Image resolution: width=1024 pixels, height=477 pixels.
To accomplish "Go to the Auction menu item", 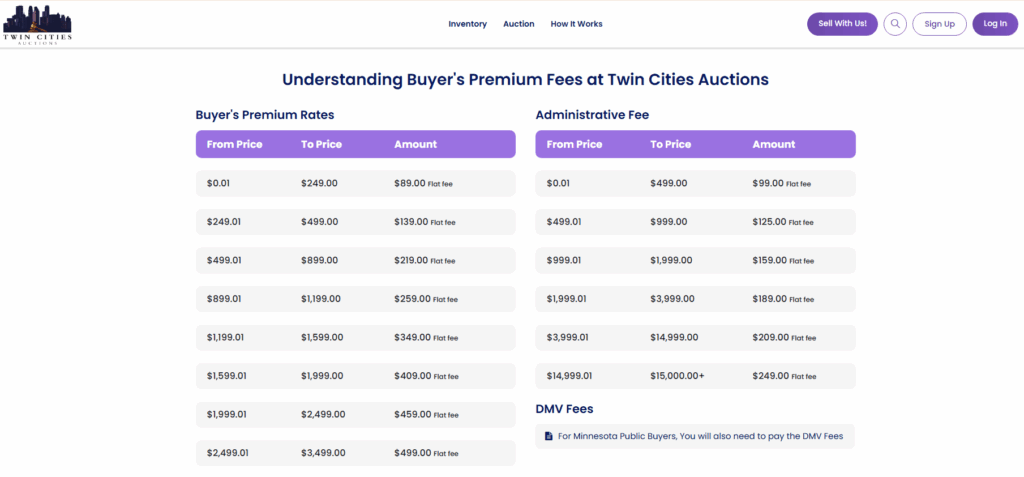I will point(518,24).
